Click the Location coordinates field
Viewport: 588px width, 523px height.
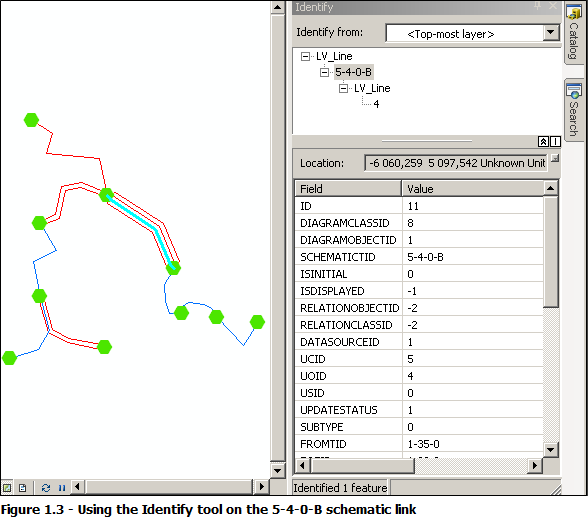tap(456, 163)
